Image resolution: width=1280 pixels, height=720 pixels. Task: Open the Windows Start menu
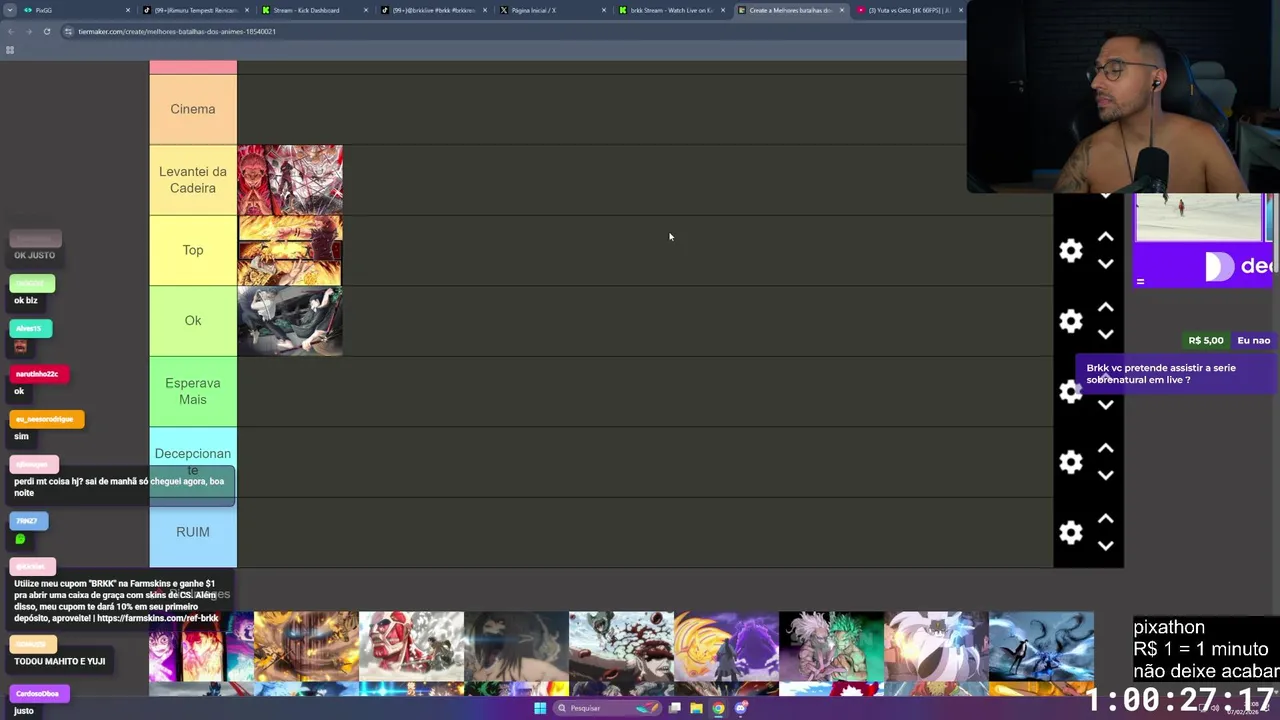point(540,708)
